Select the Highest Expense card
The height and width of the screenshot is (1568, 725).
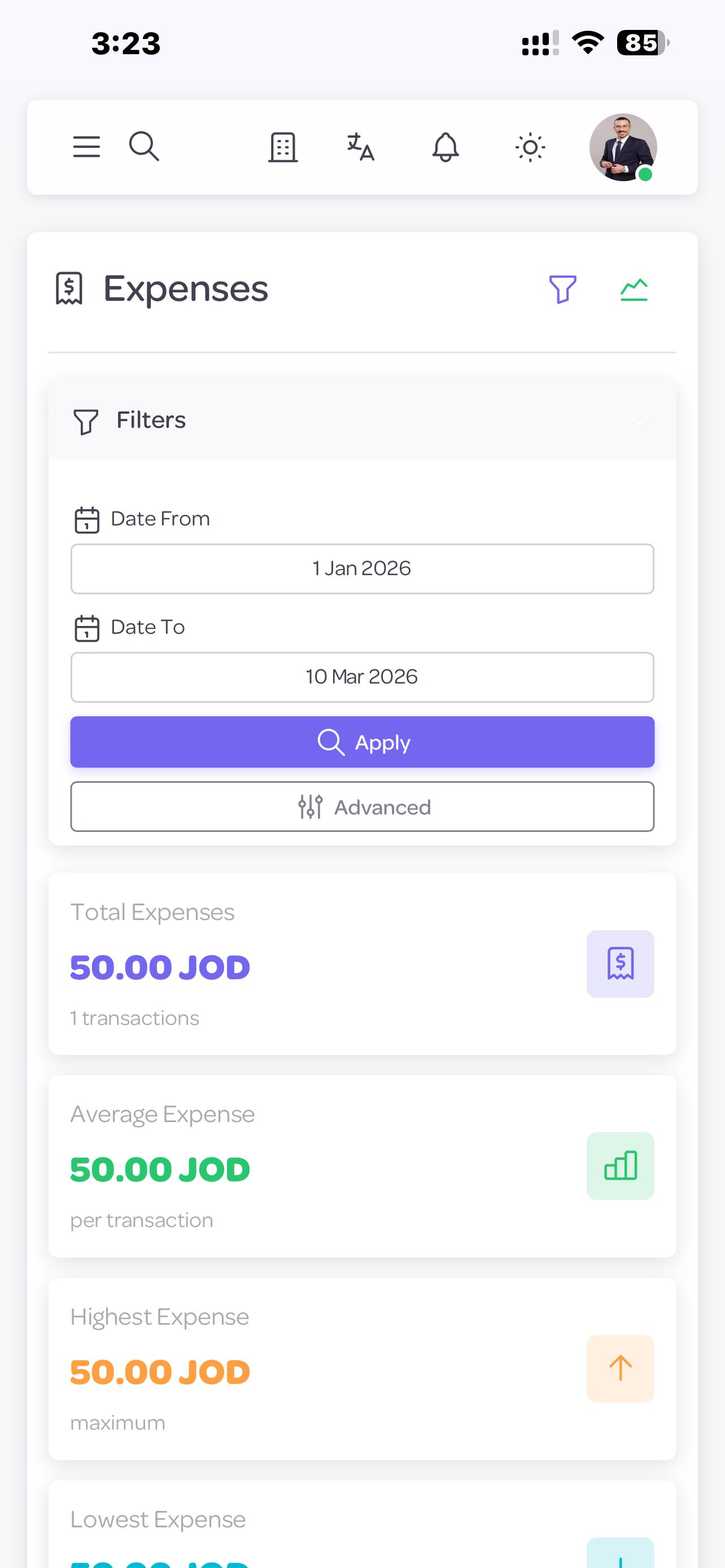click(x=362, y=1368)
